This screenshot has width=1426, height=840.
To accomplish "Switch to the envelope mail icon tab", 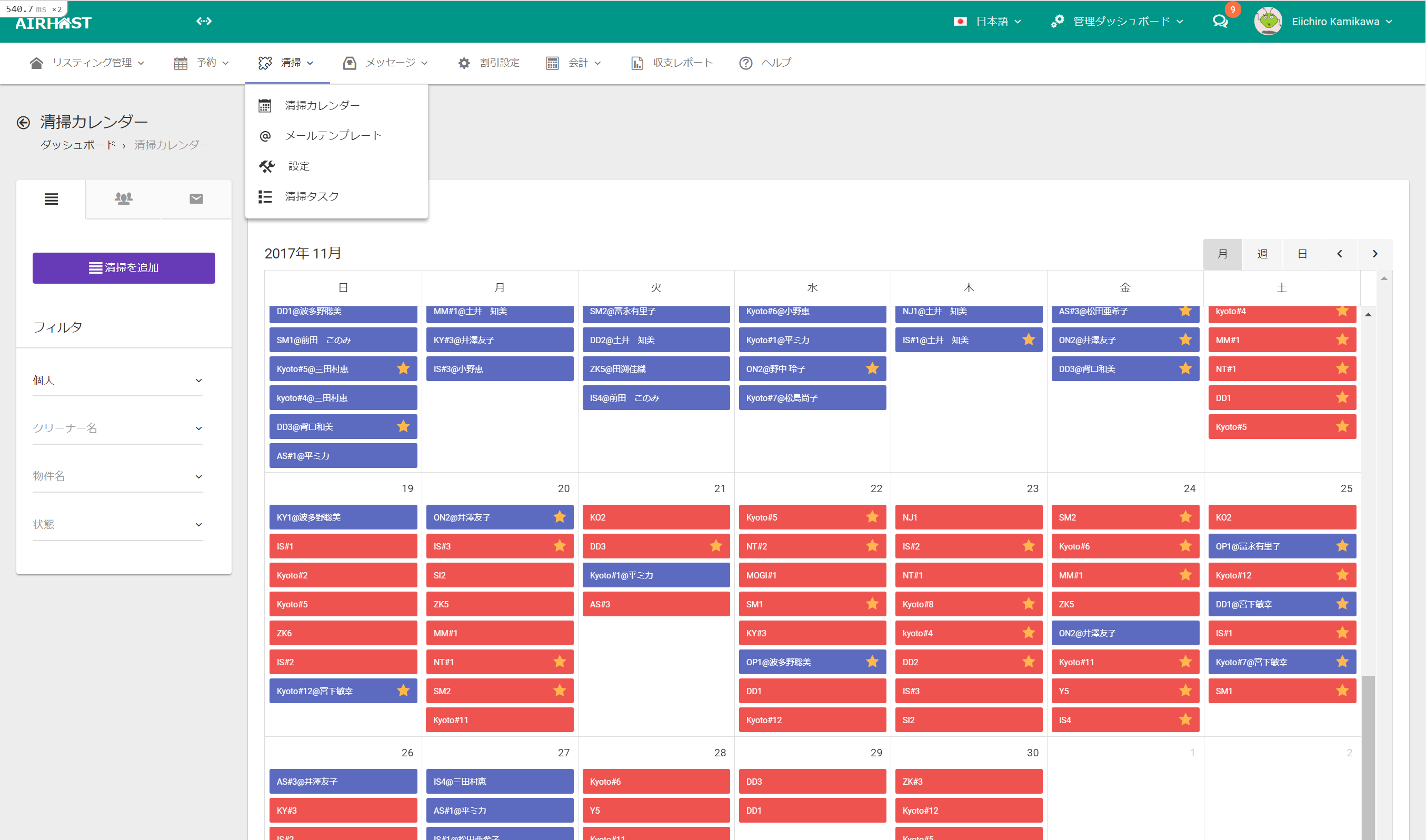I will (x=196, y=198).
